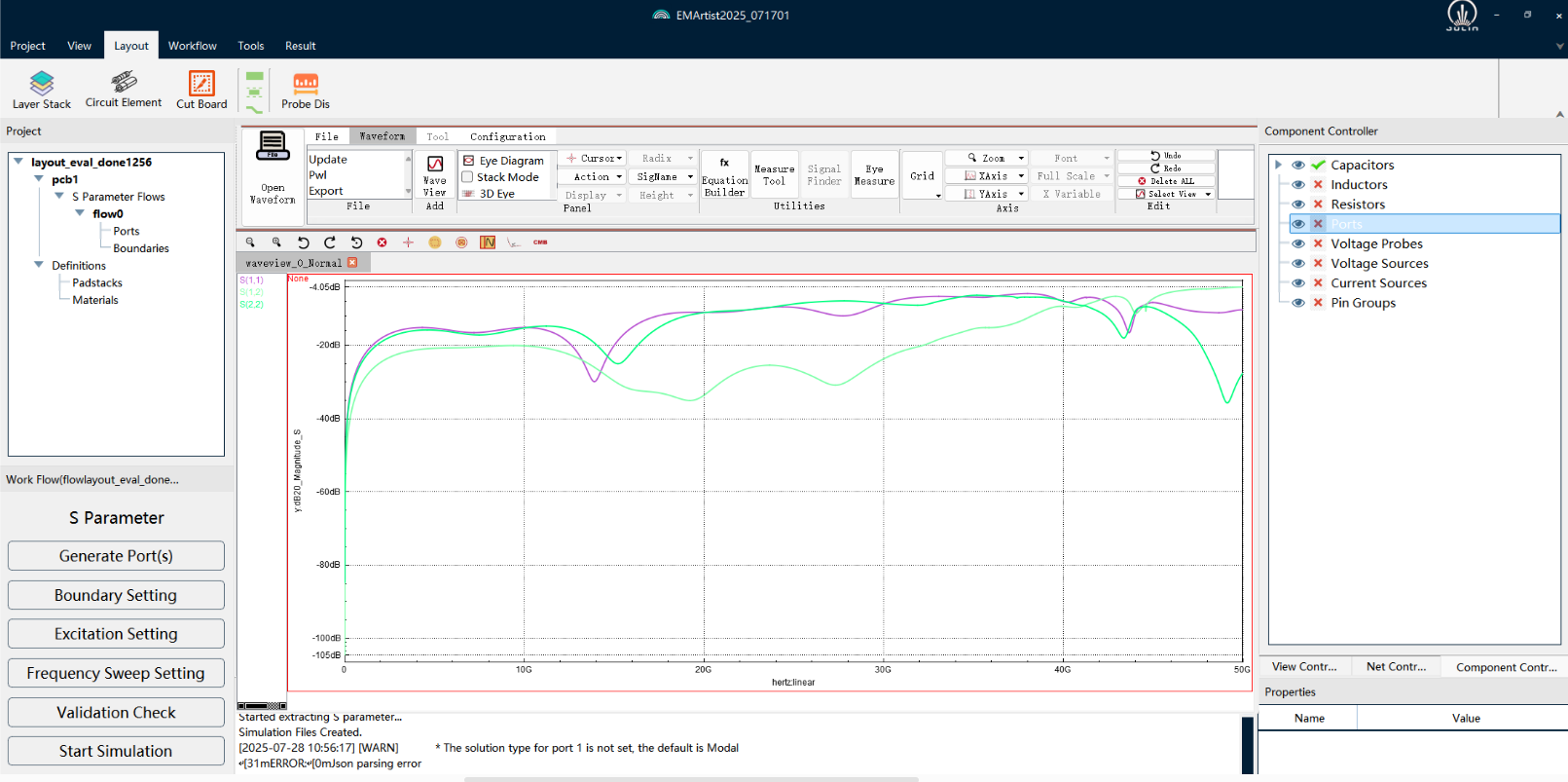Open the Project menu
1568x782 pixels.
[27, 46]
